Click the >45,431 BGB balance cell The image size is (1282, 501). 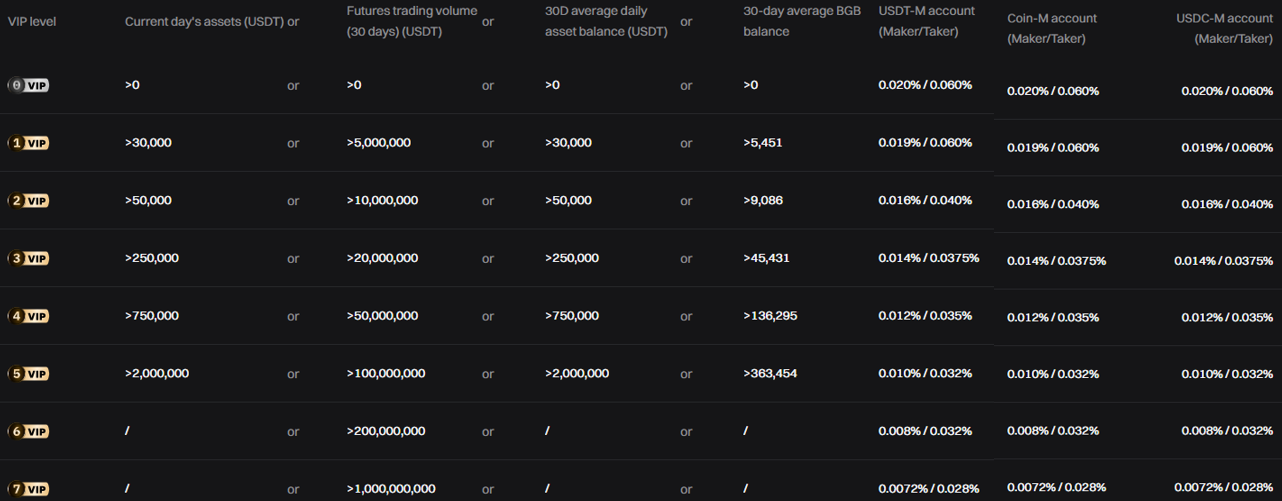(766, 258)
